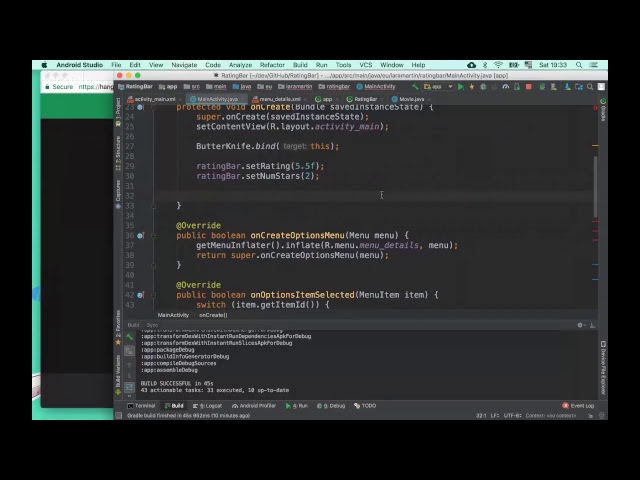Click the override gutter icon on line 36
640x480 pixels.
140,236
